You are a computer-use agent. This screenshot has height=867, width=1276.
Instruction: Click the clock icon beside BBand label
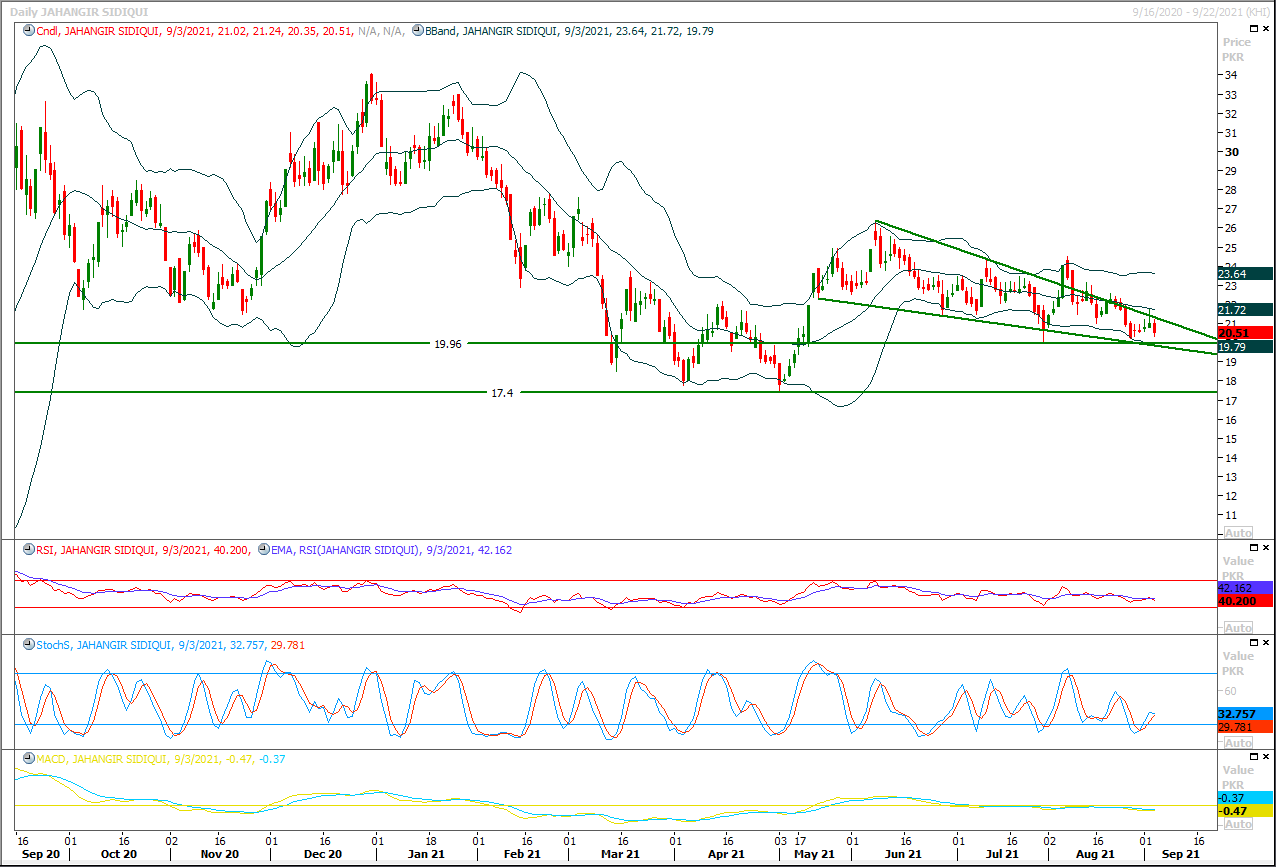(418, 31)
